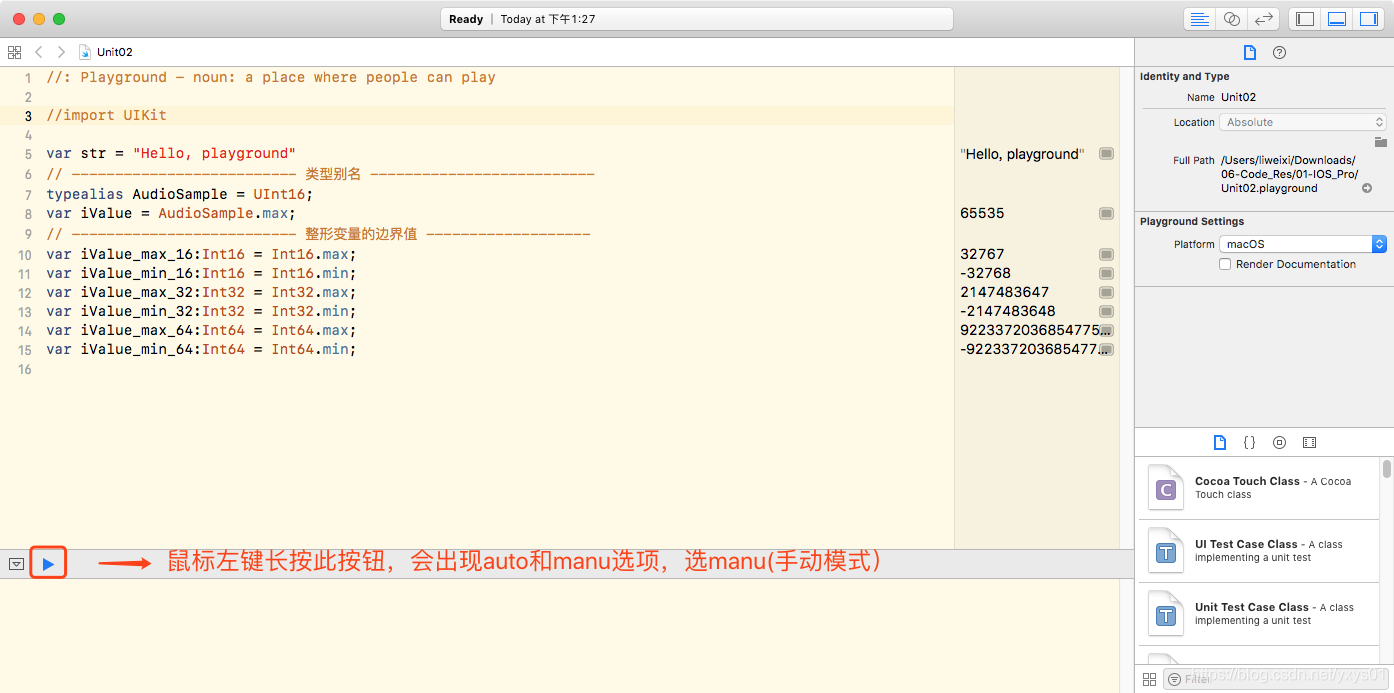Click the //import UIKit comment line
The width and height of the screenshot is (1394, 693).
[106, 115]
